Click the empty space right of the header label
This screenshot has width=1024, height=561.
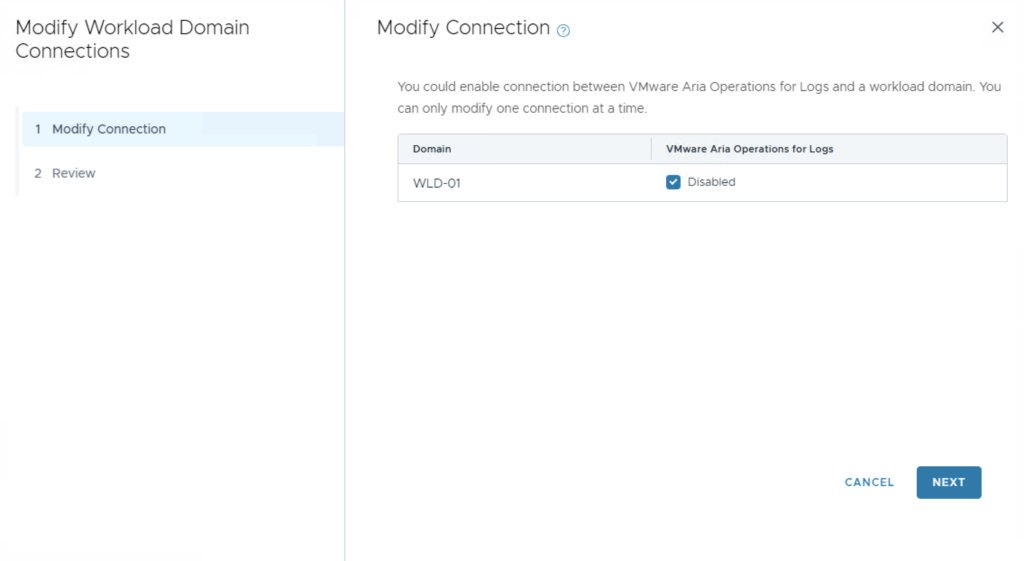[x=920, y=149]
